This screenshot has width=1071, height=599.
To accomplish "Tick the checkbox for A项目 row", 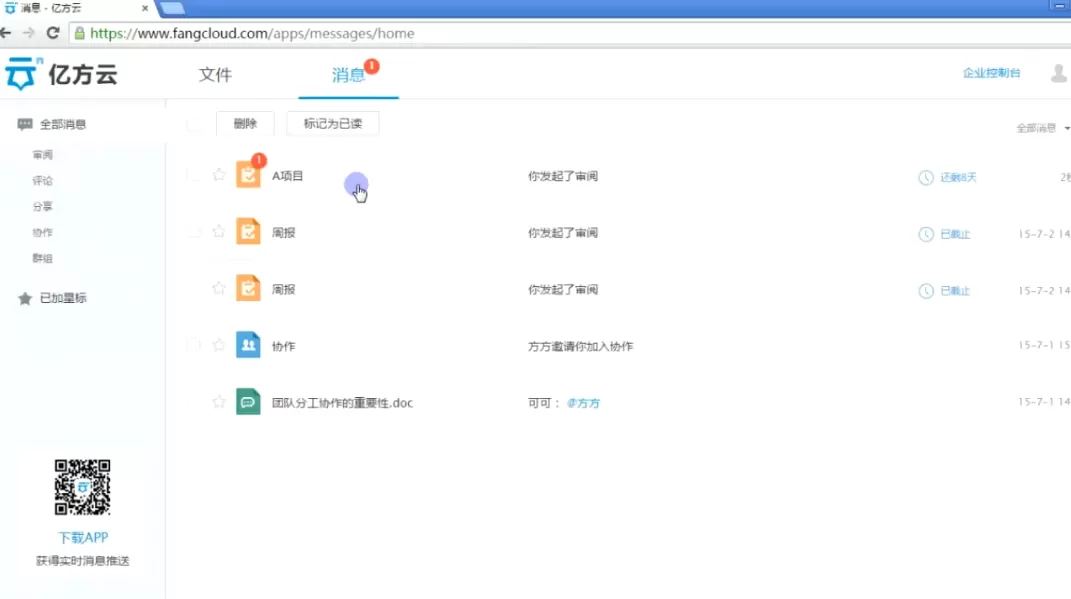I will click(x=194, y=176).
